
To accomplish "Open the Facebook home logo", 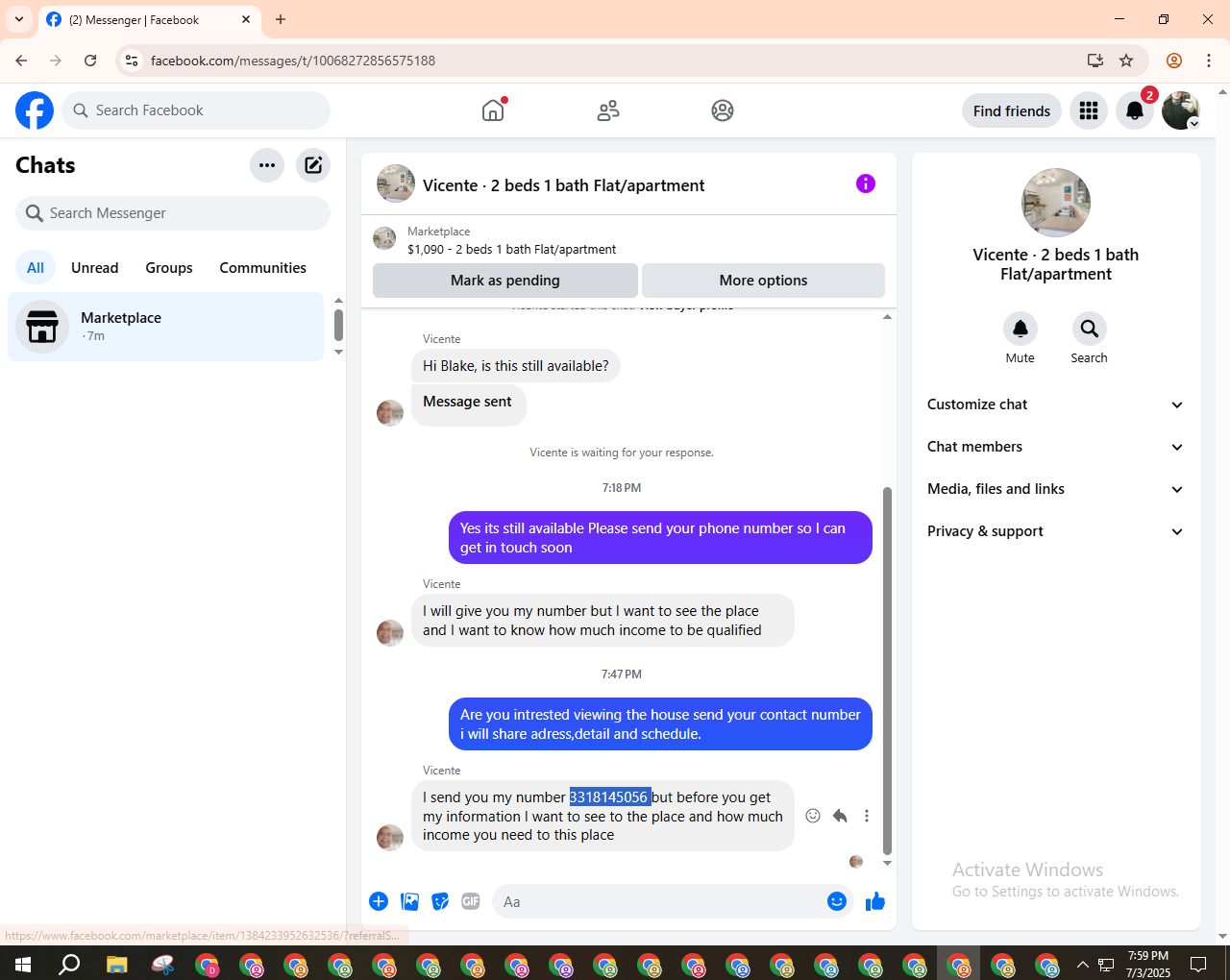I will [x=35, y=110].
